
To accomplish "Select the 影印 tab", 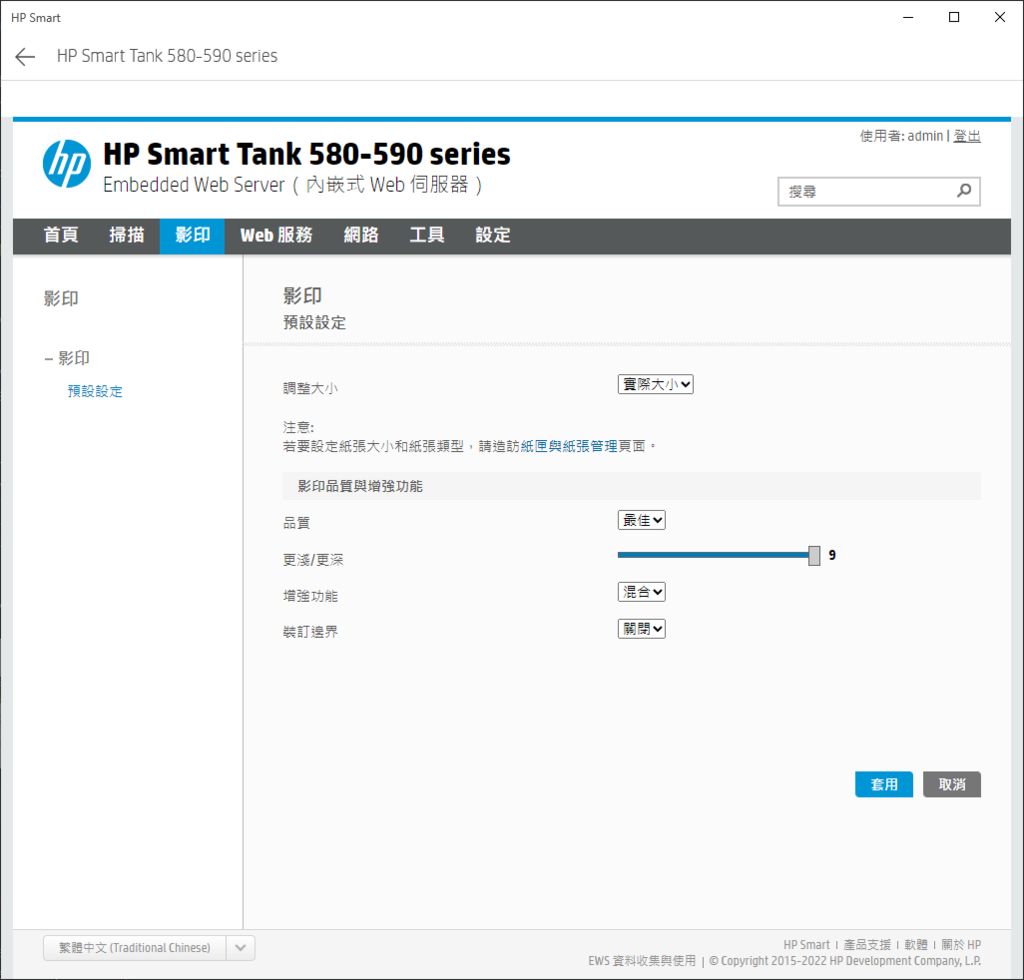I will click(x=193, y=235).
